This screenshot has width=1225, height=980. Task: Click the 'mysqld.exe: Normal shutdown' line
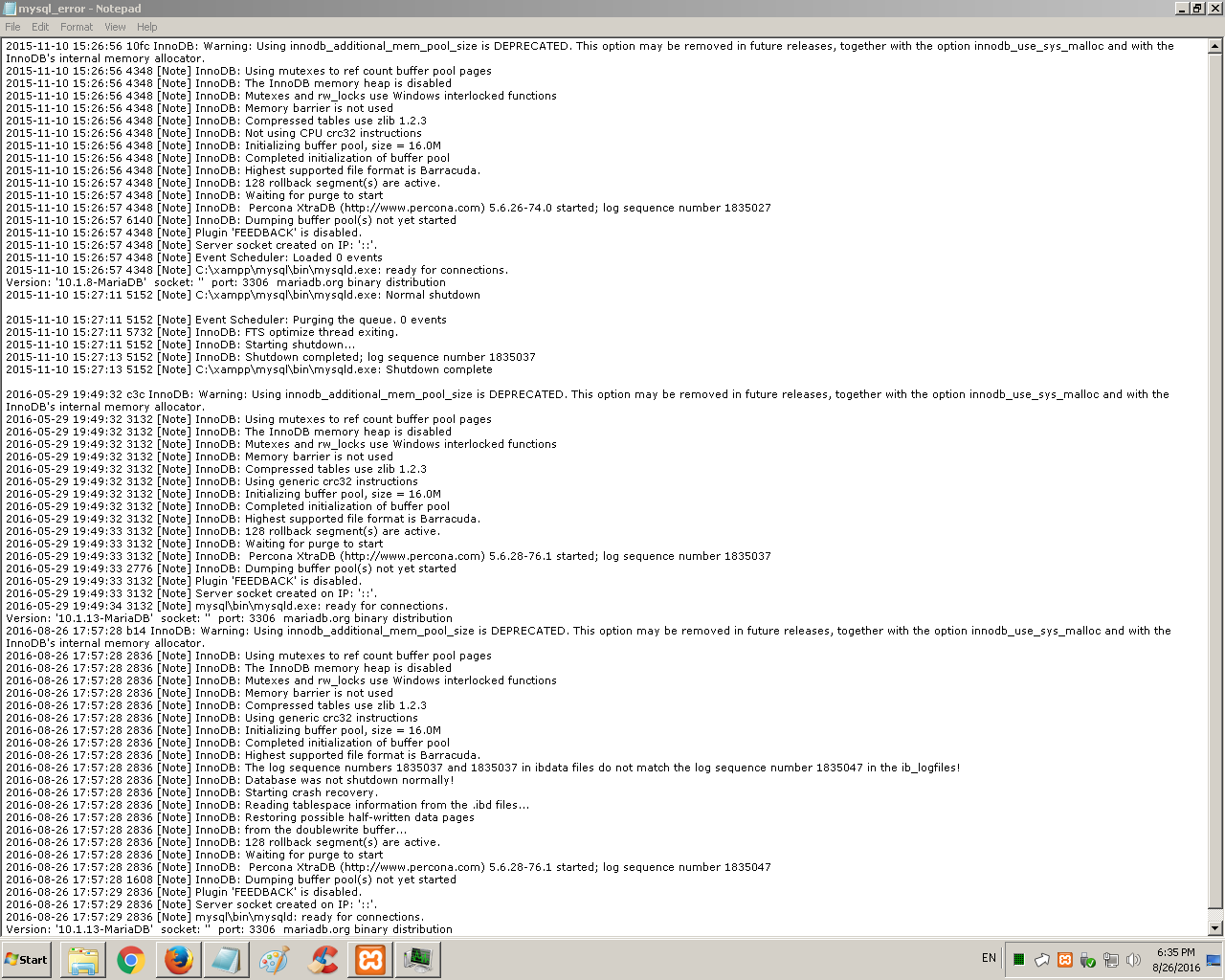pyautogui.click(x=243, y=295)
